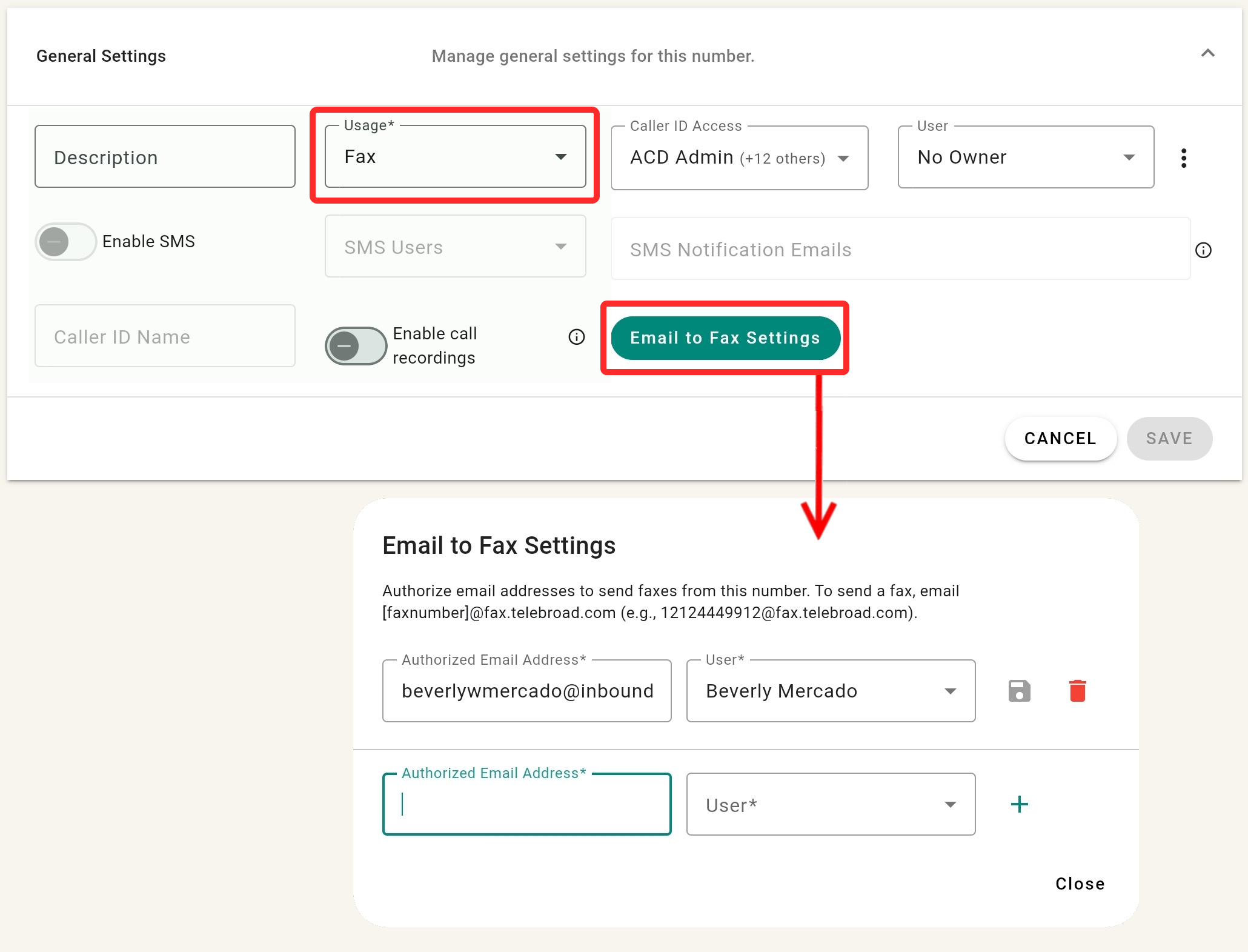Click info icon beside SMS Notification Emails
Image resolution: width=1248 pixels, height=952 pixels.
[1203, 250]
